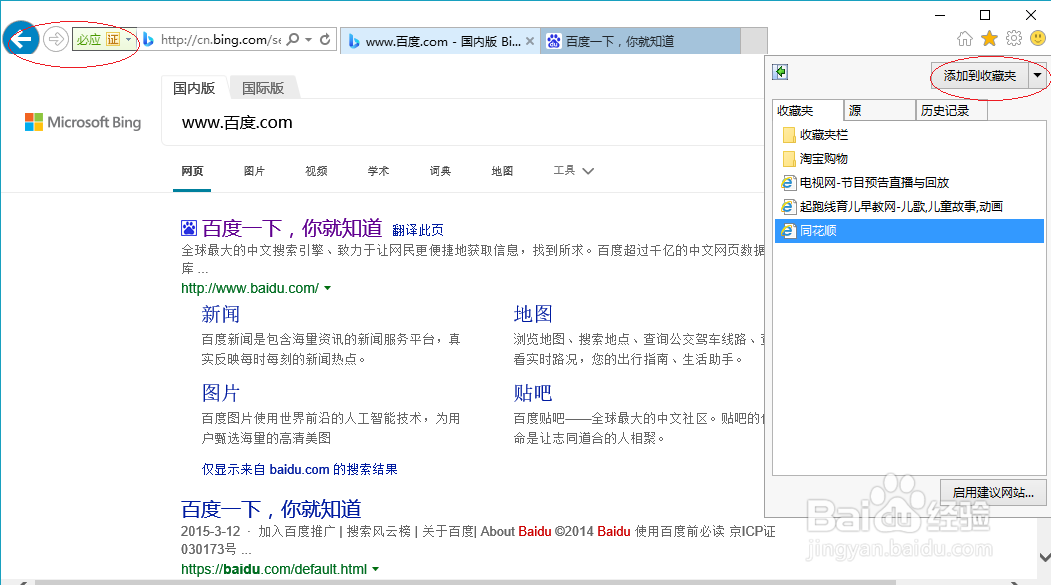The image size is (1051, 585).
Task: Click the 翻译此页 link
Action: (418, 231)
